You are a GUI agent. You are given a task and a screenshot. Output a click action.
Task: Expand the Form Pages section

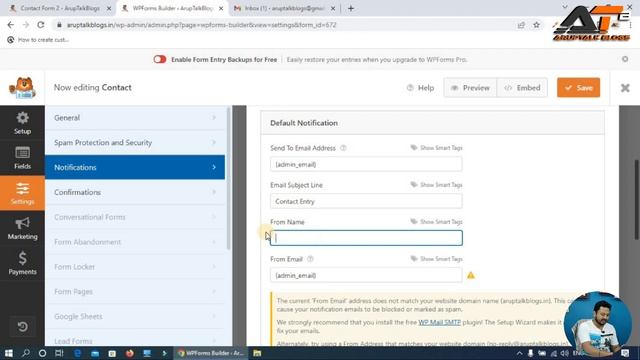click(x=135, y=292)
